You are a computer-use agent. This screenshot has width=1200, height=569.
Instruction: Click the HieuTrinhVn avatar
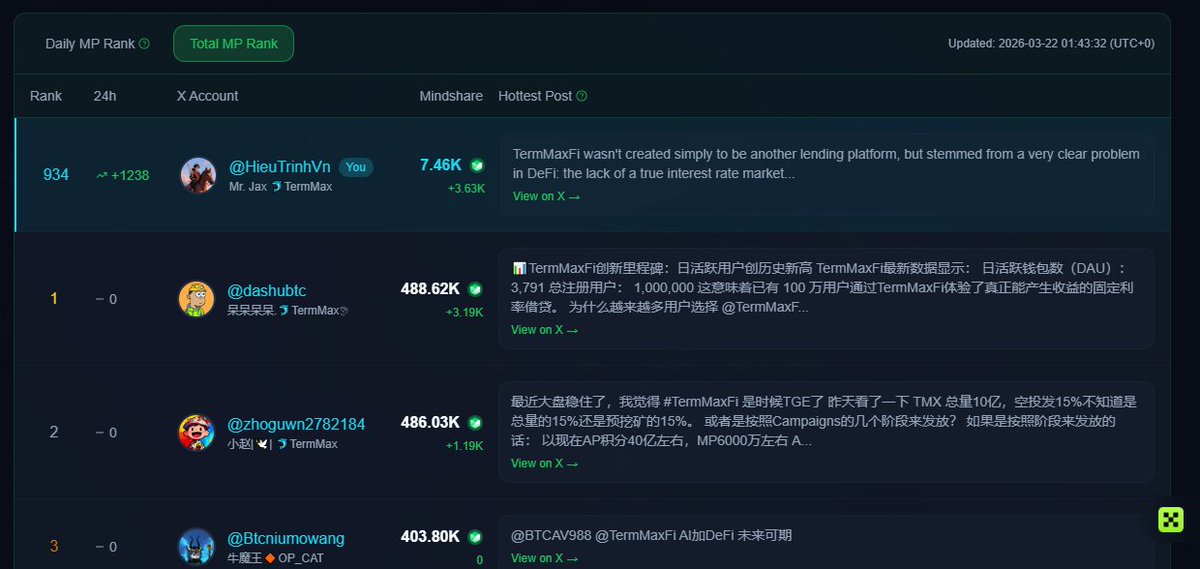tap(198, 175)
